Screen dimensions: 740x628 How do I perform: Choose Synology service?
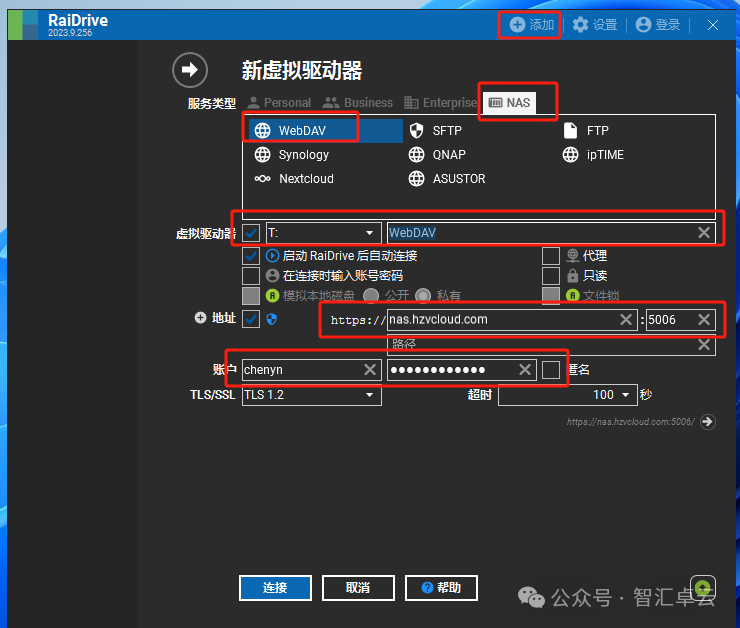tap(291, 155)
